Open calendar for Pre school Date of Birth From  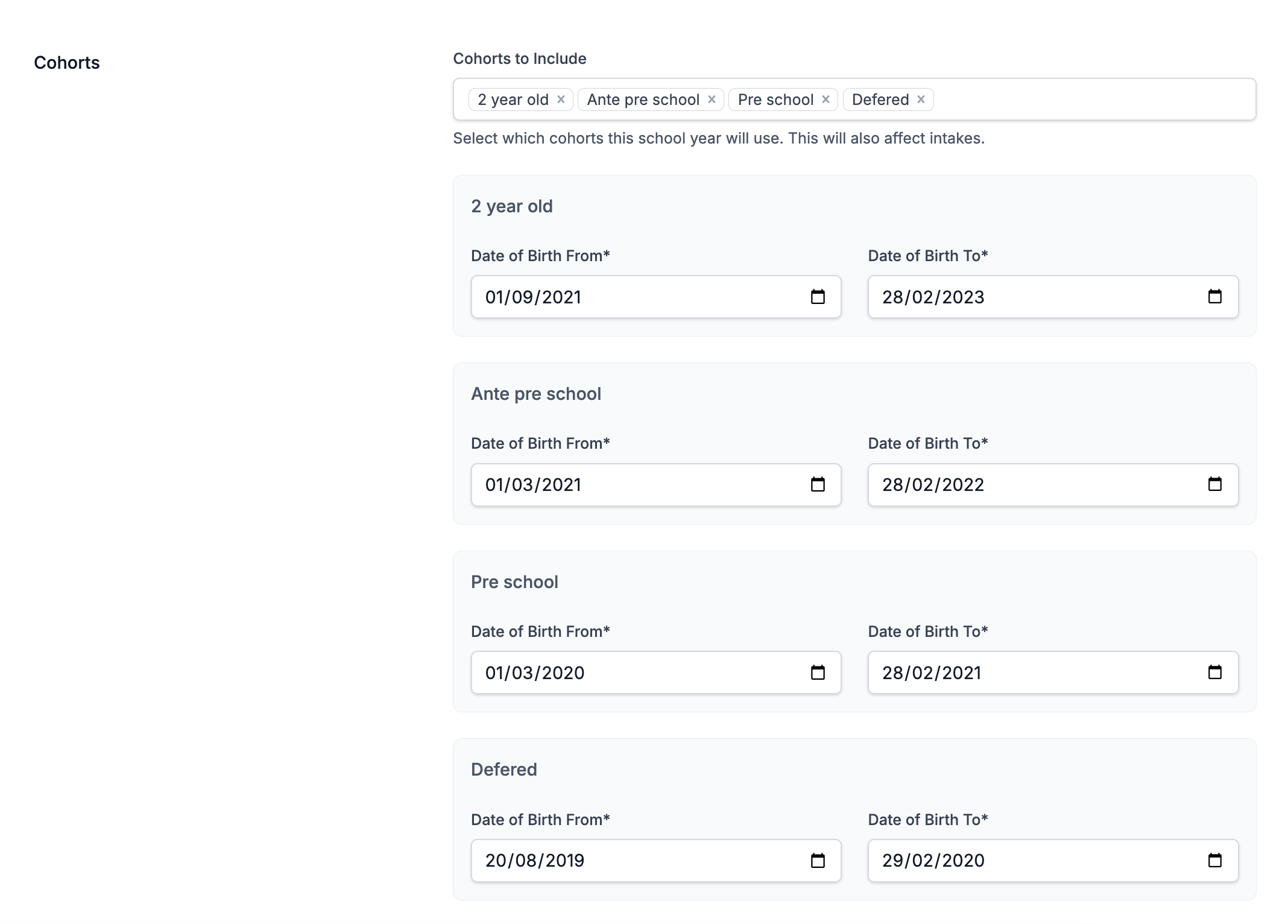click(x=818, y=672)
